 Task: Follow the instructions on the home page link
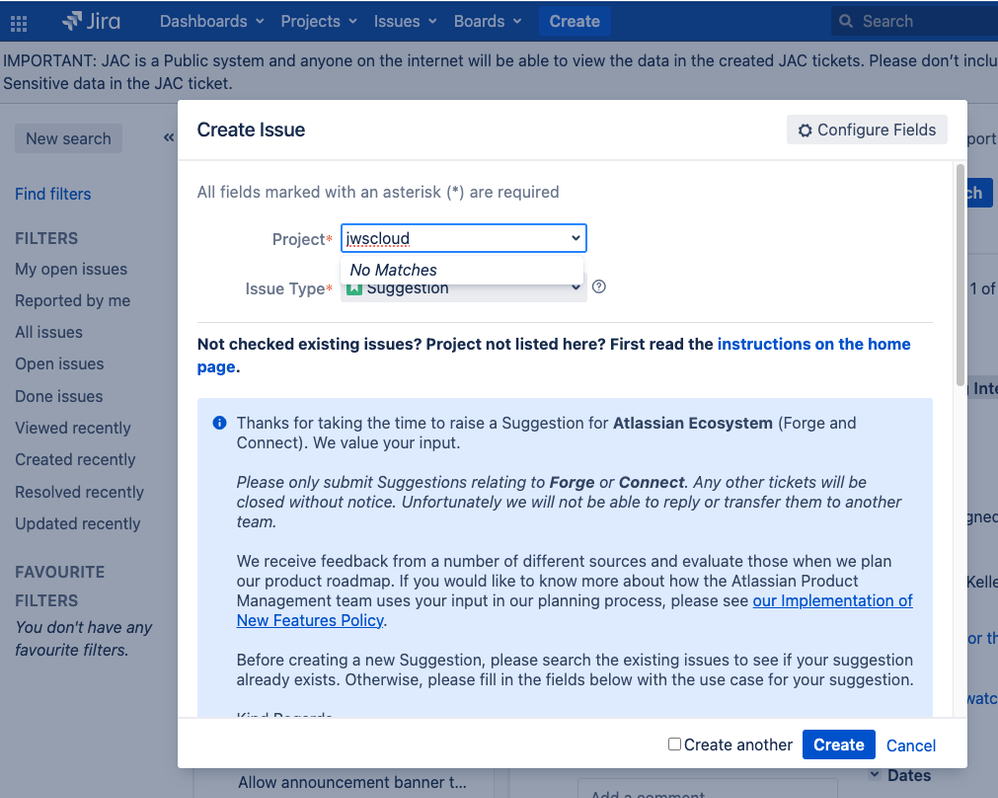click(x=813, y=344)
